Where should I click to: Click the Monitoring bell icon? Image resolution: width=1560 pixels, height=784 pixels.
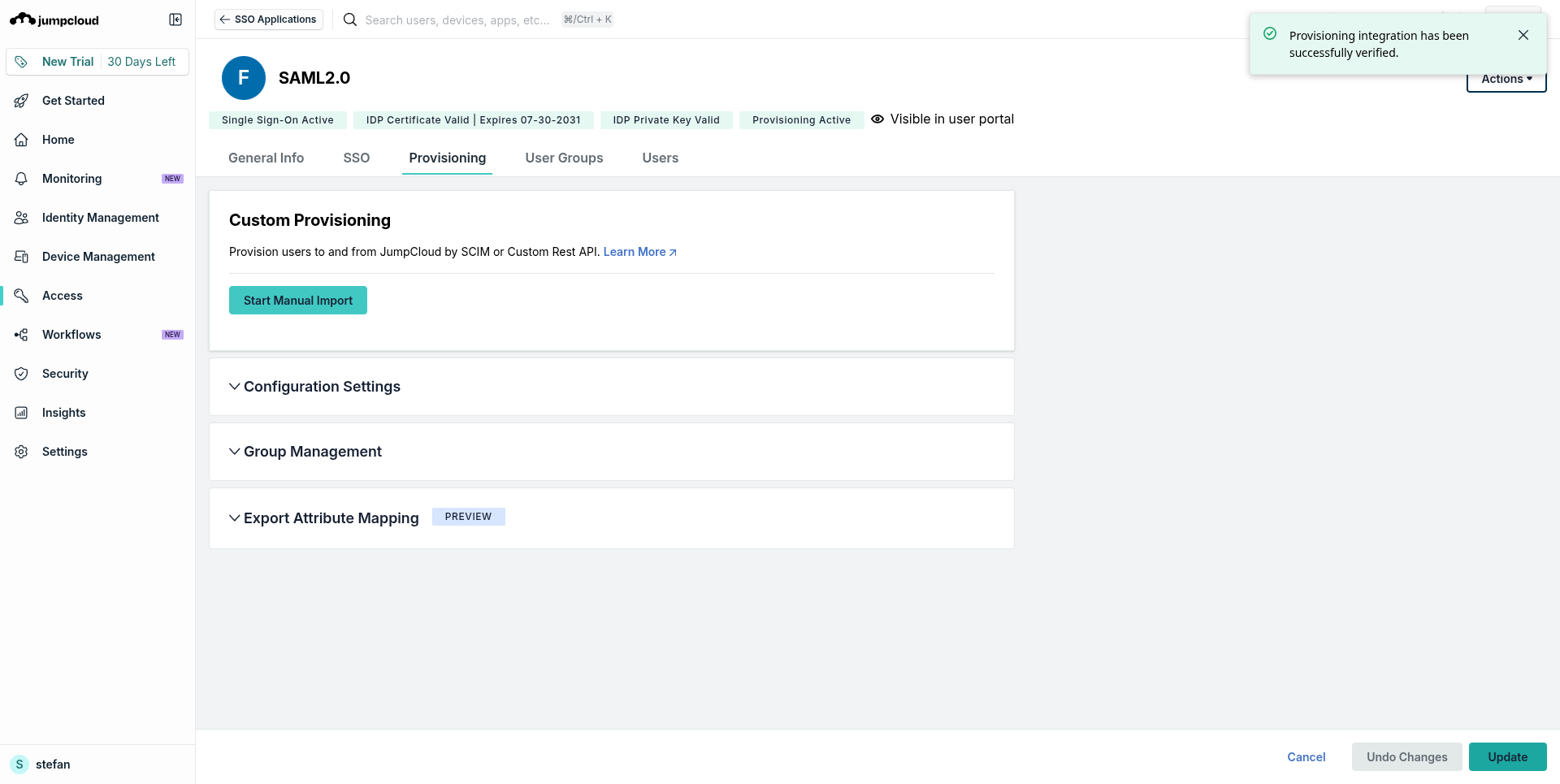(22, 179)
